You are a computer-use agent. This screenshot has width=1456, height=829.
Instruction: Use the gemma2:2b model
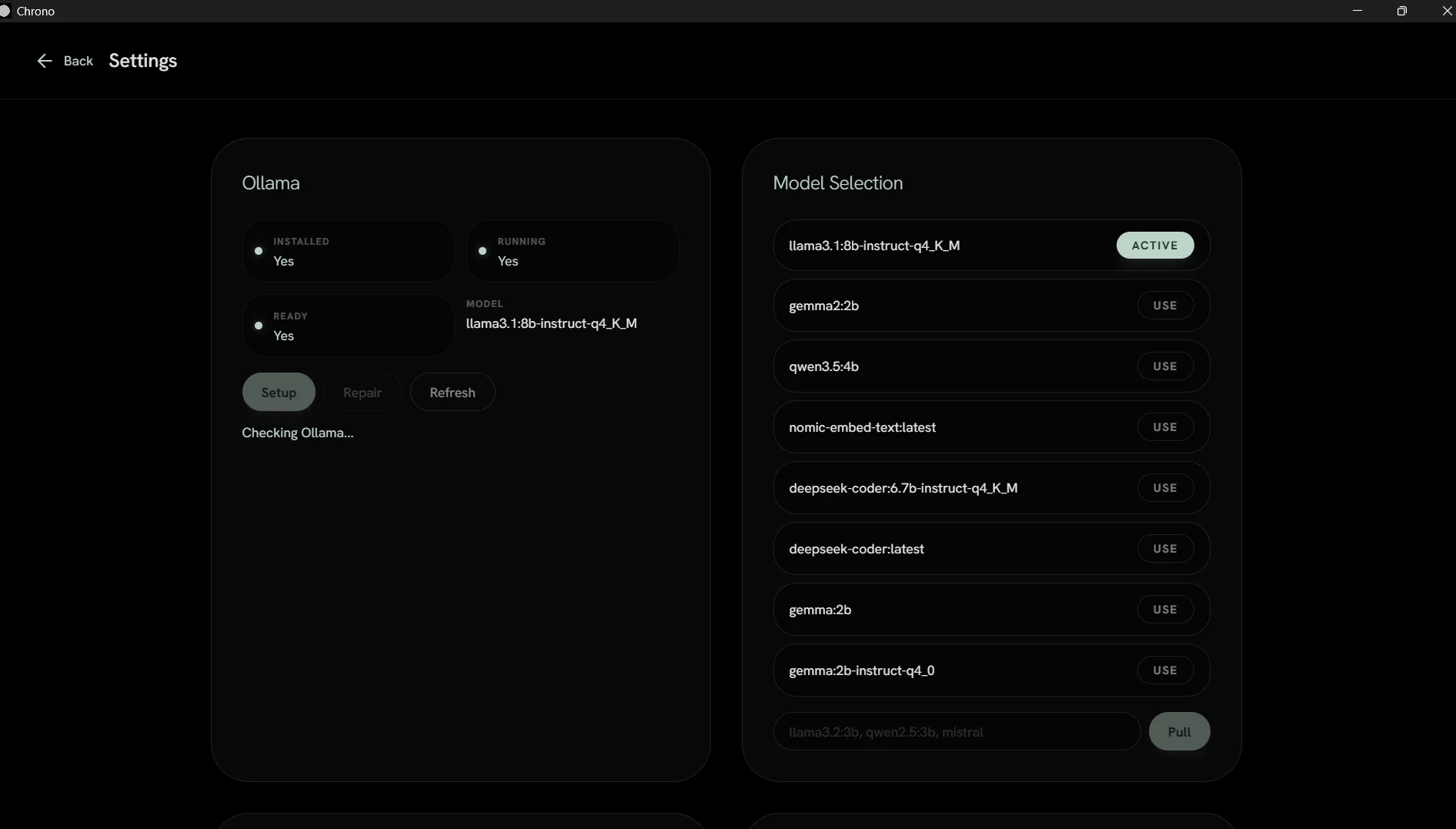(x=1165, y=305)
